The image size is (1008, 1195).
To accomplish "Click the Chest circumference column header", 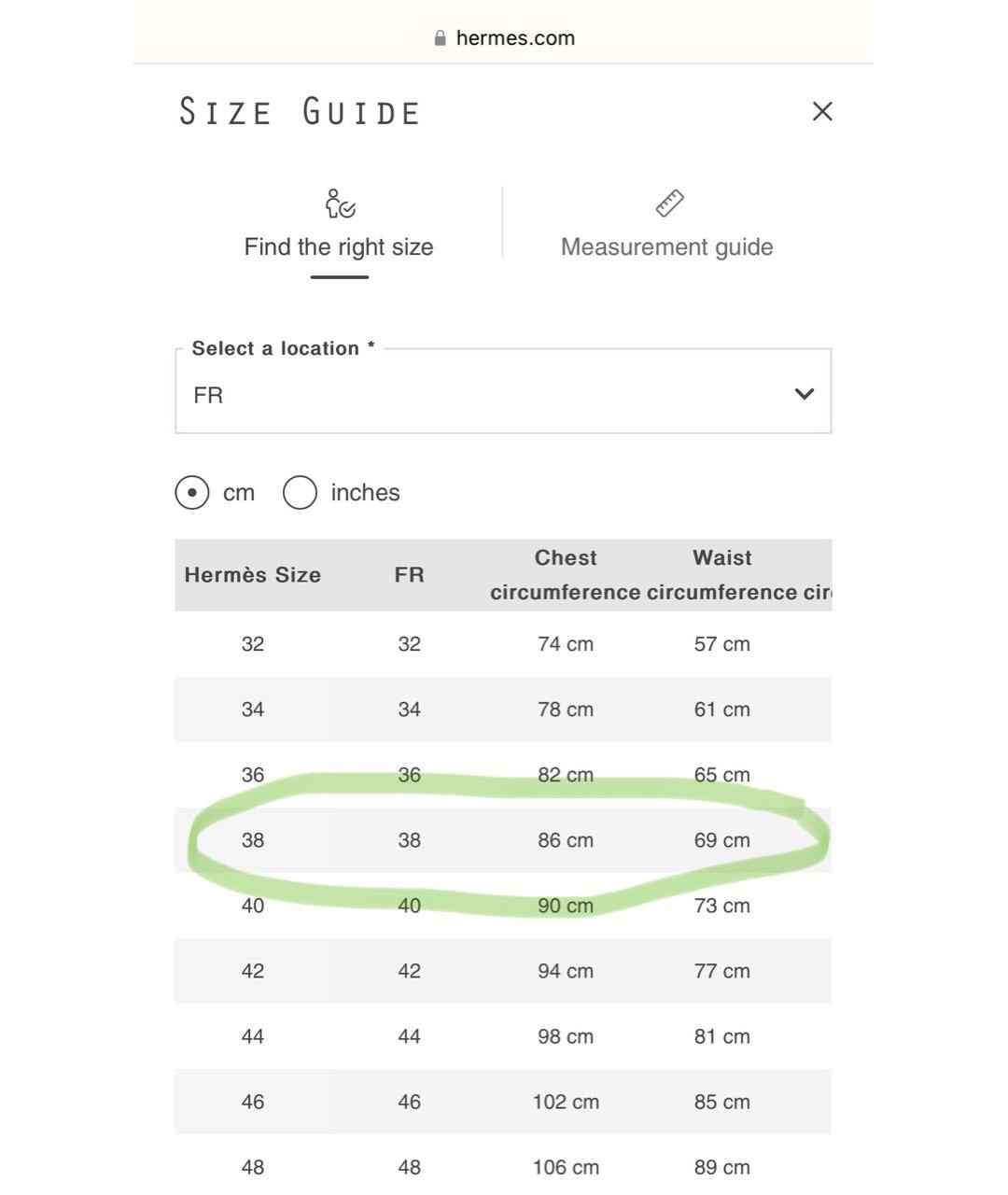I will click(566, 575).
